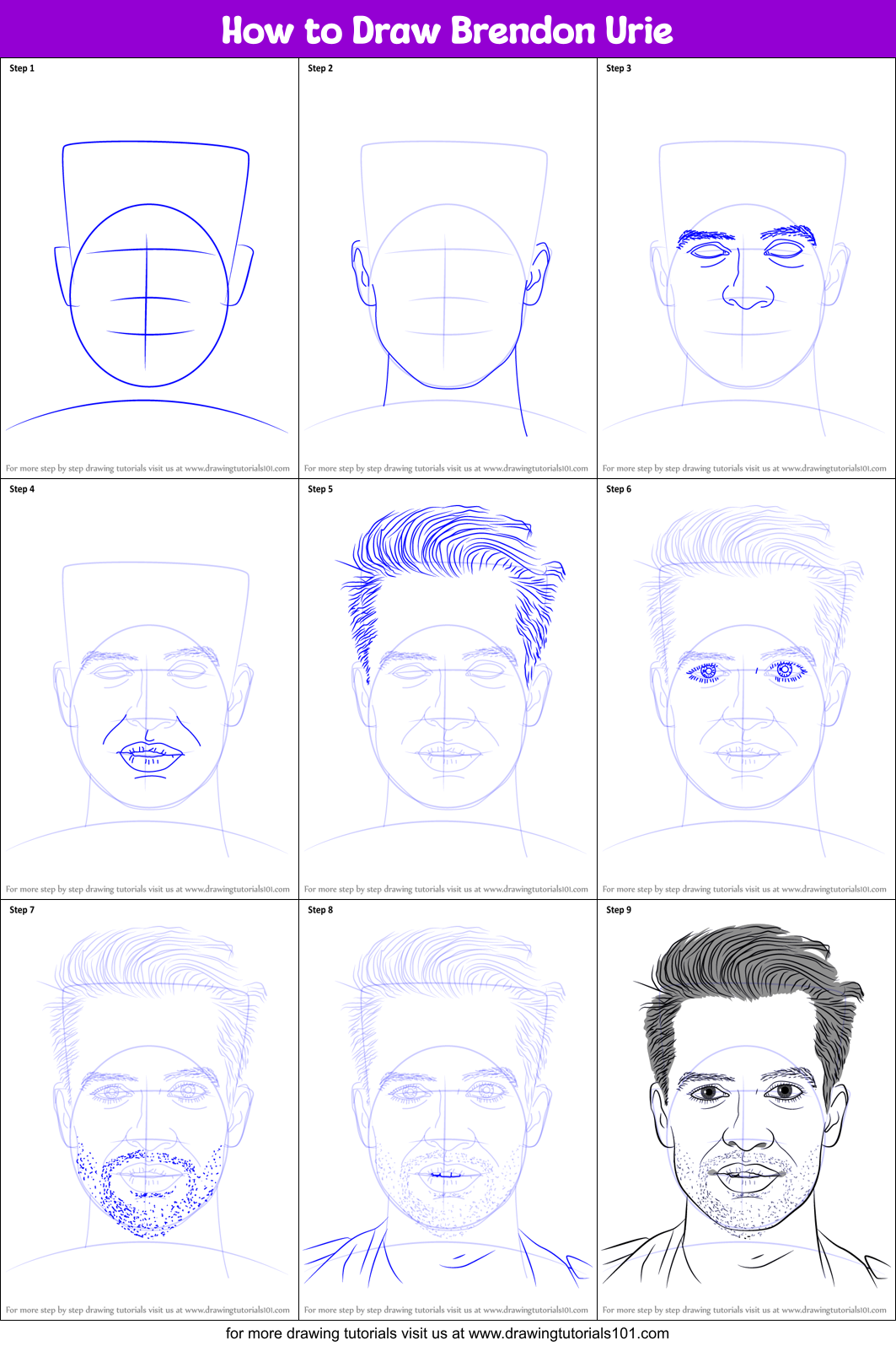Click the "Step 5" label

[x=320, y=489]
